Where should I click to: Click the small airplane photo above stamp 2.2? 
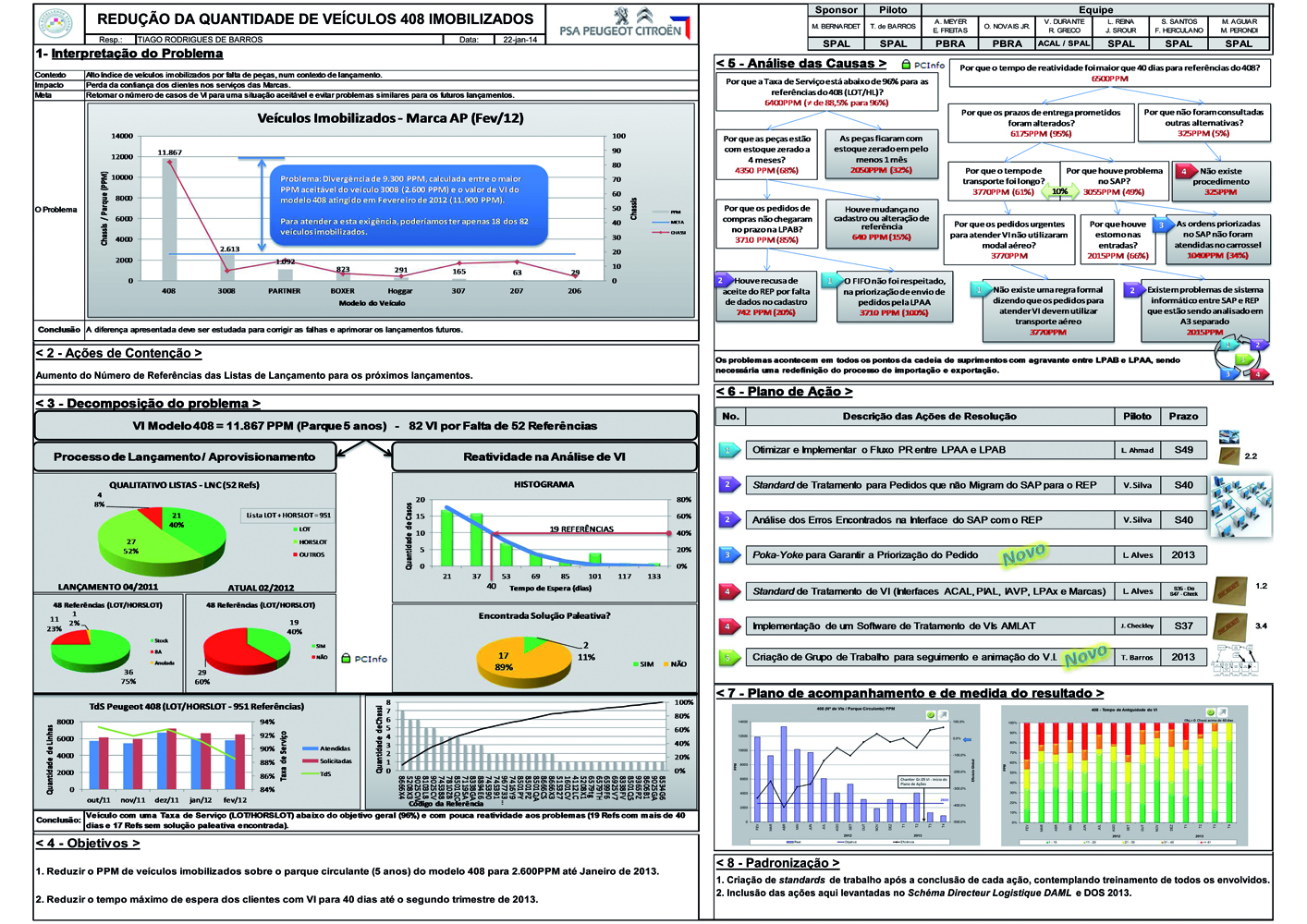coord(1229,437)
